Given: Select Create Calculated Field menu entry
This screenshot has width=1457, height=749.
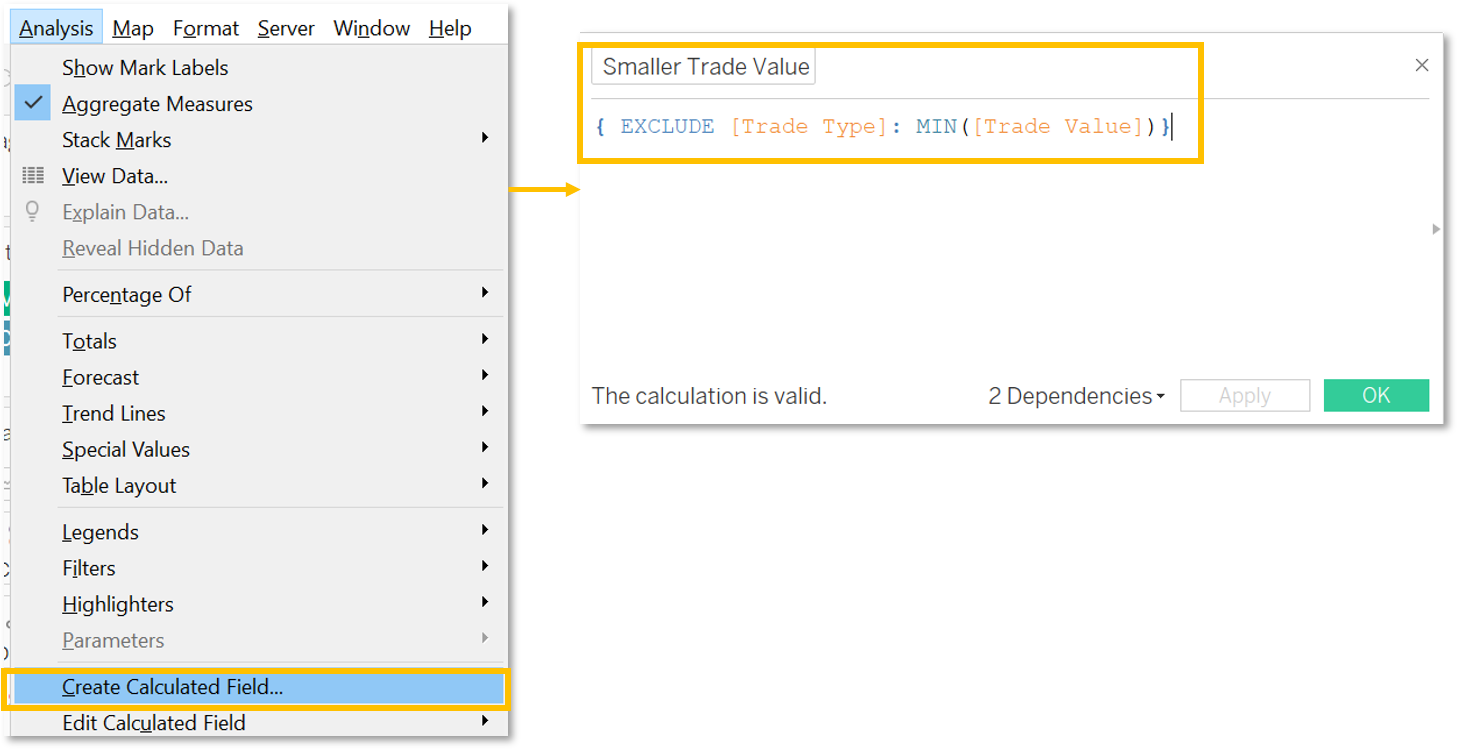Looking at the screenshot, I should click(172, 687).
